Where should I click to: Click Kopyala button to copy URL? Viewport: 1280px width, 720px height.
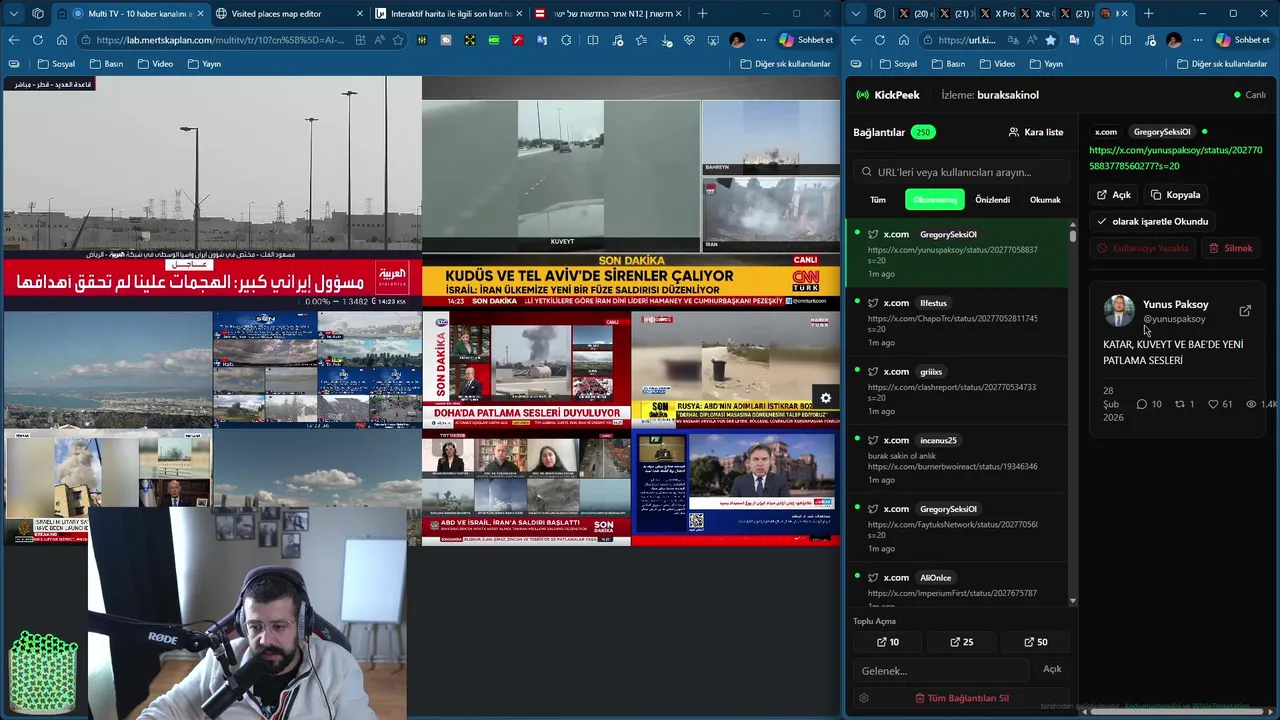[1175, 195]
